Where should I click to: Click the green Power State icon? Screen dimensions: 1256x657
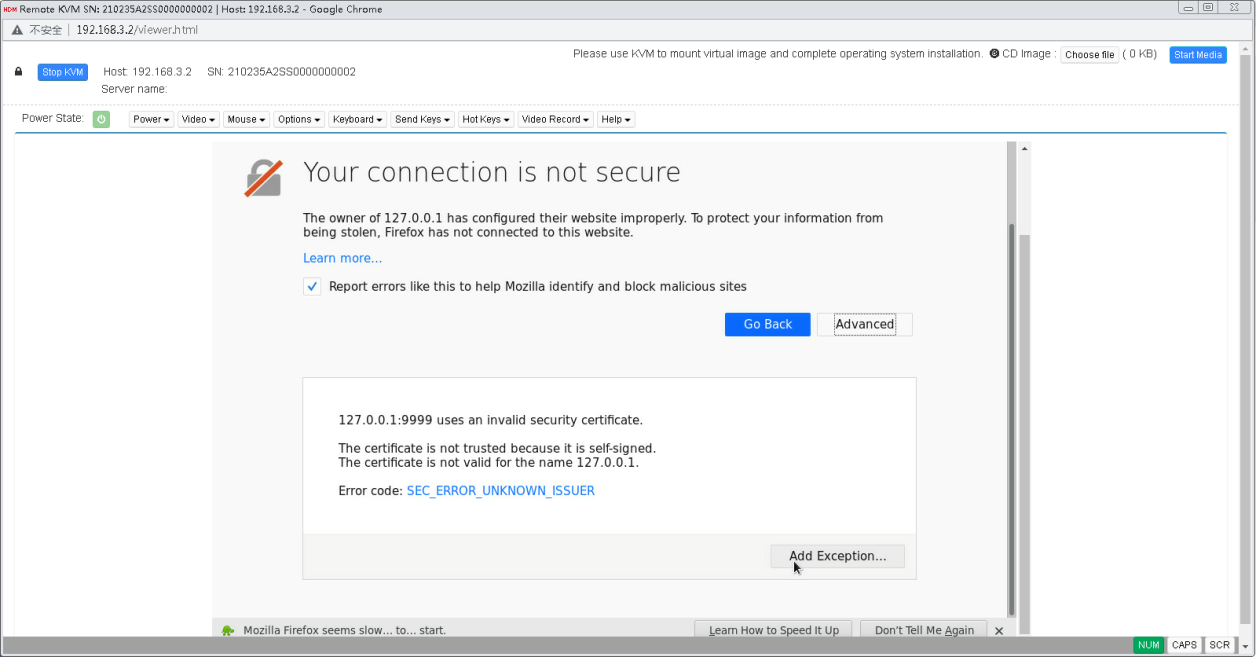[101, 119]
